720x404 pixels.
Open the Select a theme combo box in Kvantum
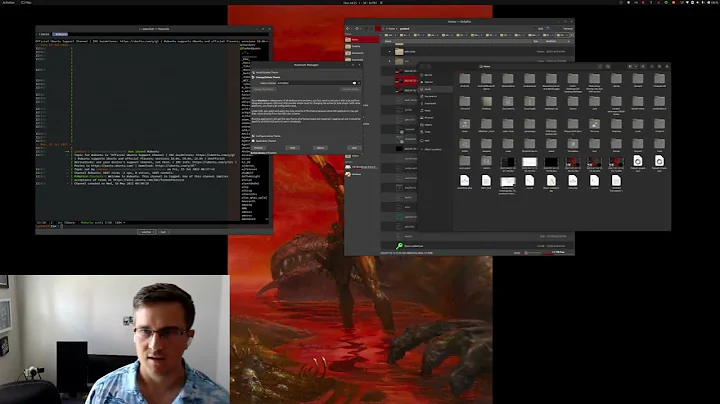[x=319, y=83]
